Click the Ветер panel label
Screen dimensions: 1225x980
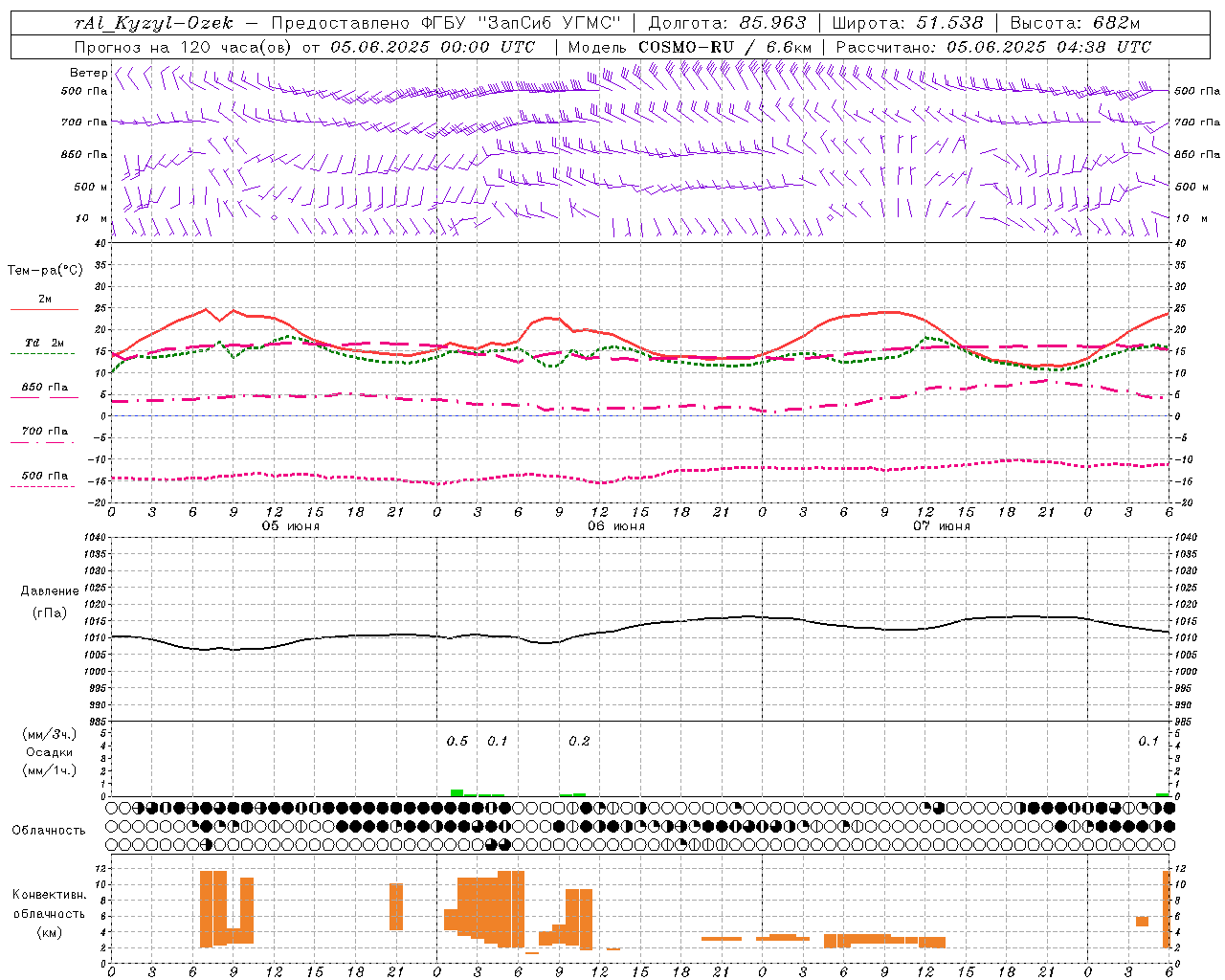88,73
